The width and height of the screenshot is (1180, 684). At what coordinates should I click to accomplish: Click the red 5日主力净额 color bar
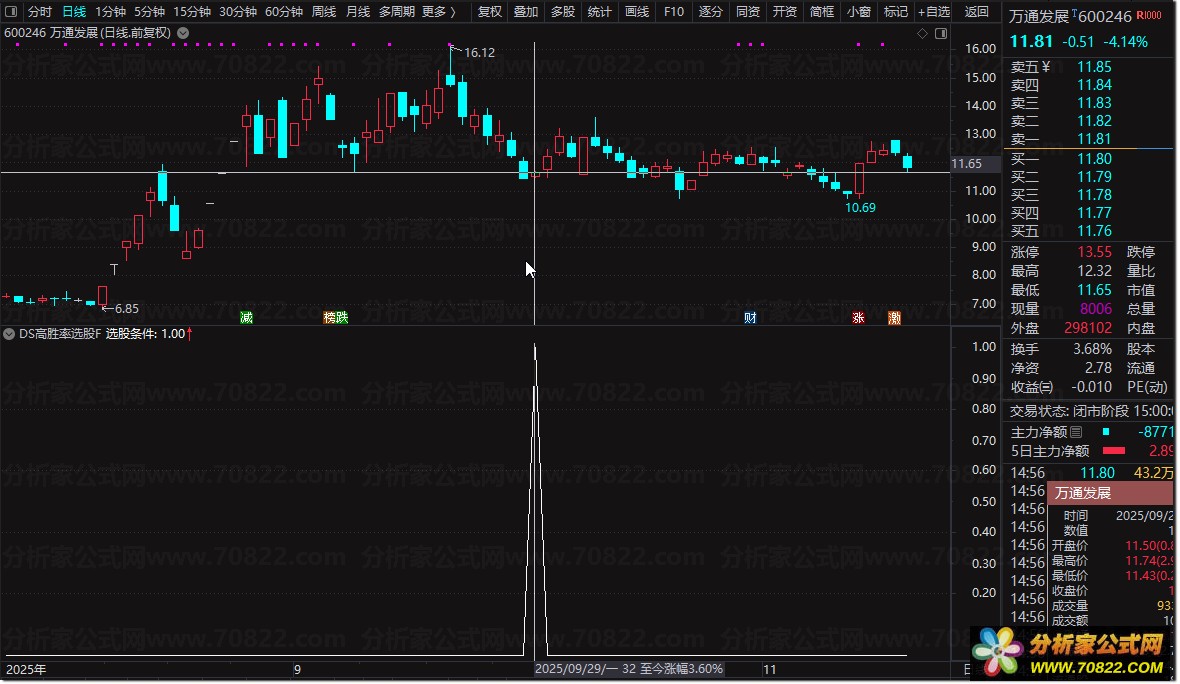(x=1114, y=451)
